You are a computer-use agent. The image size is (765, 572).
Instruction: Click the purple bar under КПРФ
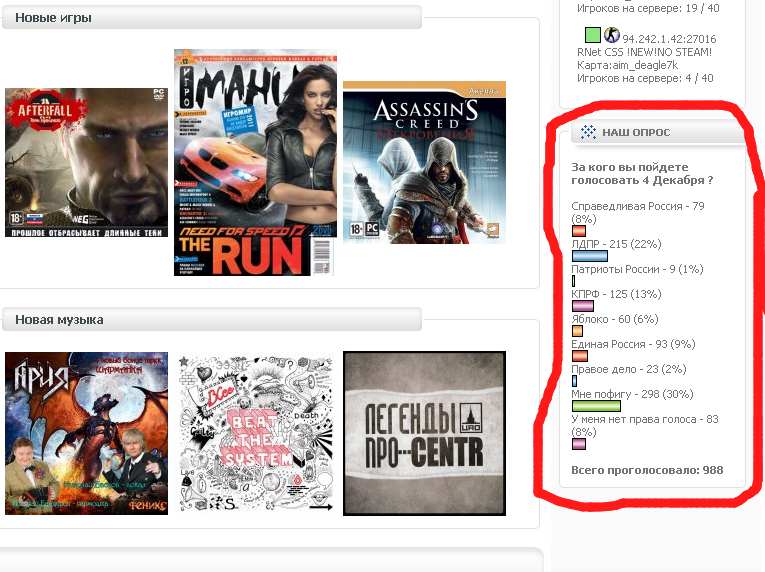pyautogui.click(x=583, y=306)
